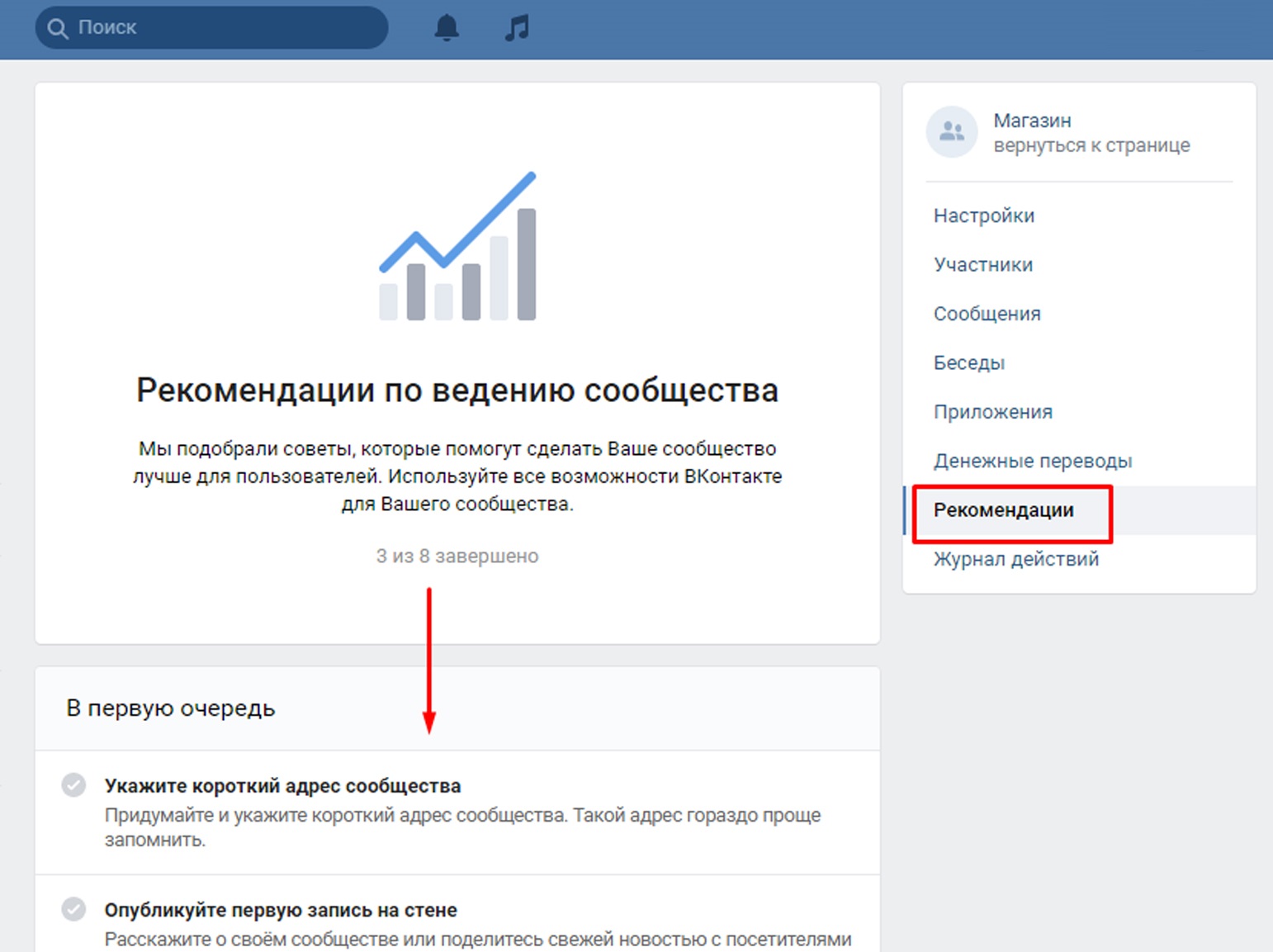Open the Укажите короткий адрес сообщества recommendation
Screen dimensions: 1273x952
282,786
